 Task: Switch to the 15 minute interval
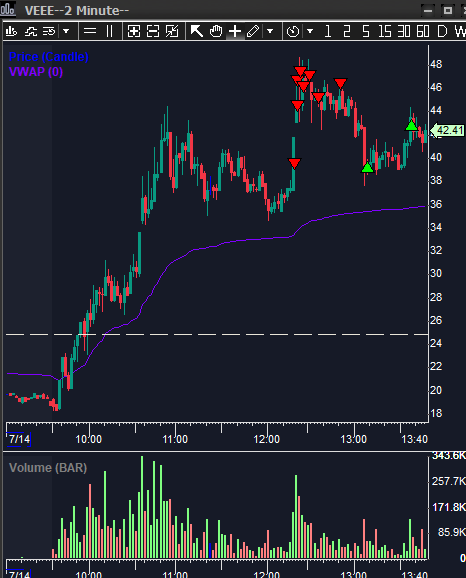click(385, 31)
